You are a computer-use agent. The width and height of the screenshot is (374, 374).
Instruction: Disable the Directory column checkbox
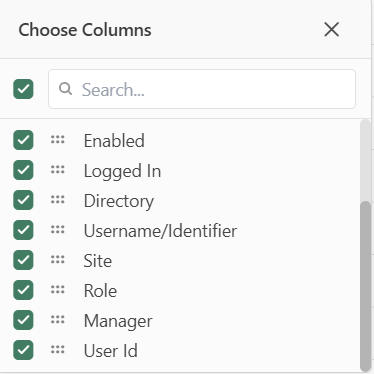coord(23,200)
